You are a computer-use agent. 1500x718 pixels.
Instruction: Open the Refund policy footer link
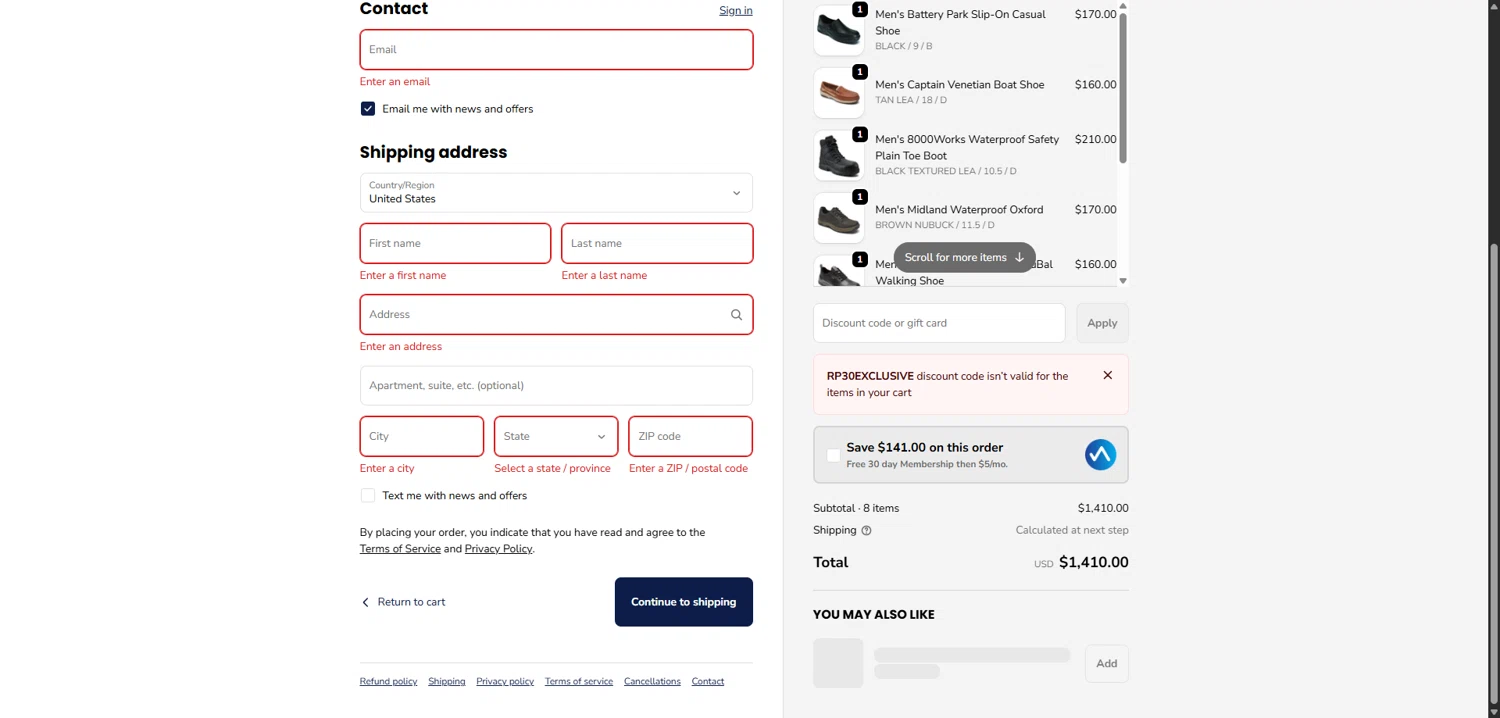click(388, 682)
